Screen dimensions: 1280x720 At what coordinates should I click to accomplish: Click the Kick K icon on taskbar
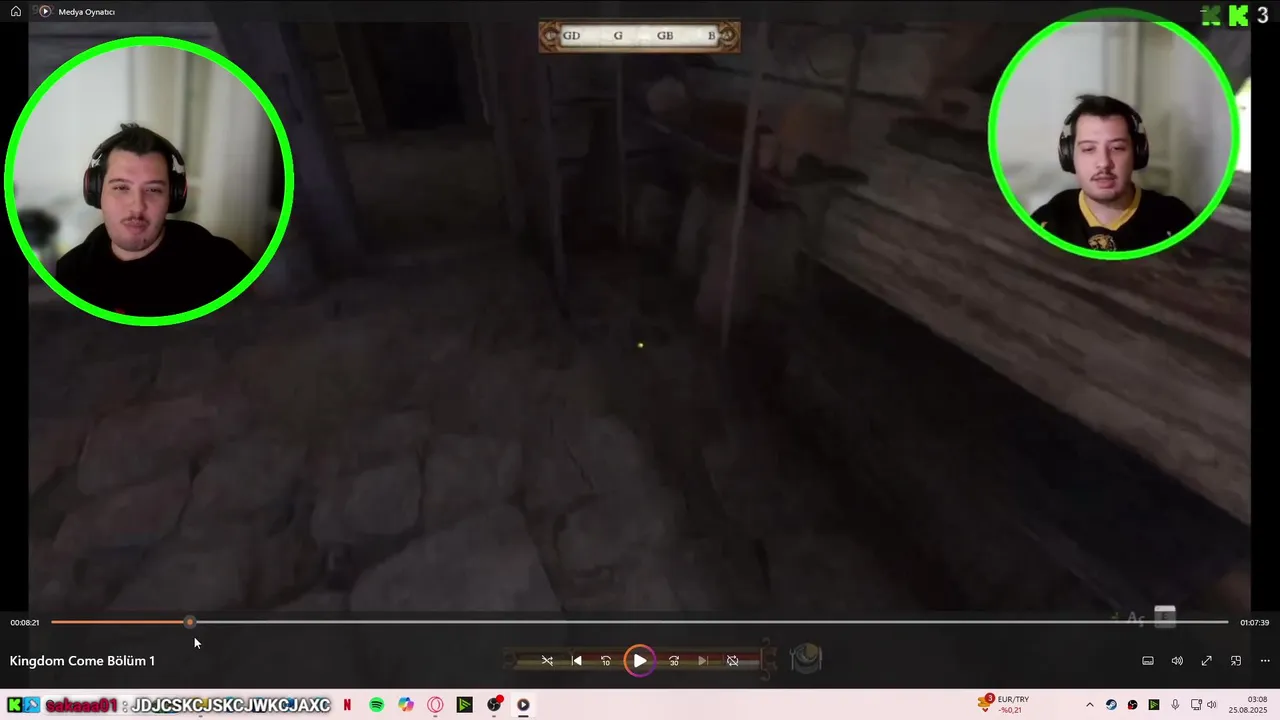click(x=14, y=705)
